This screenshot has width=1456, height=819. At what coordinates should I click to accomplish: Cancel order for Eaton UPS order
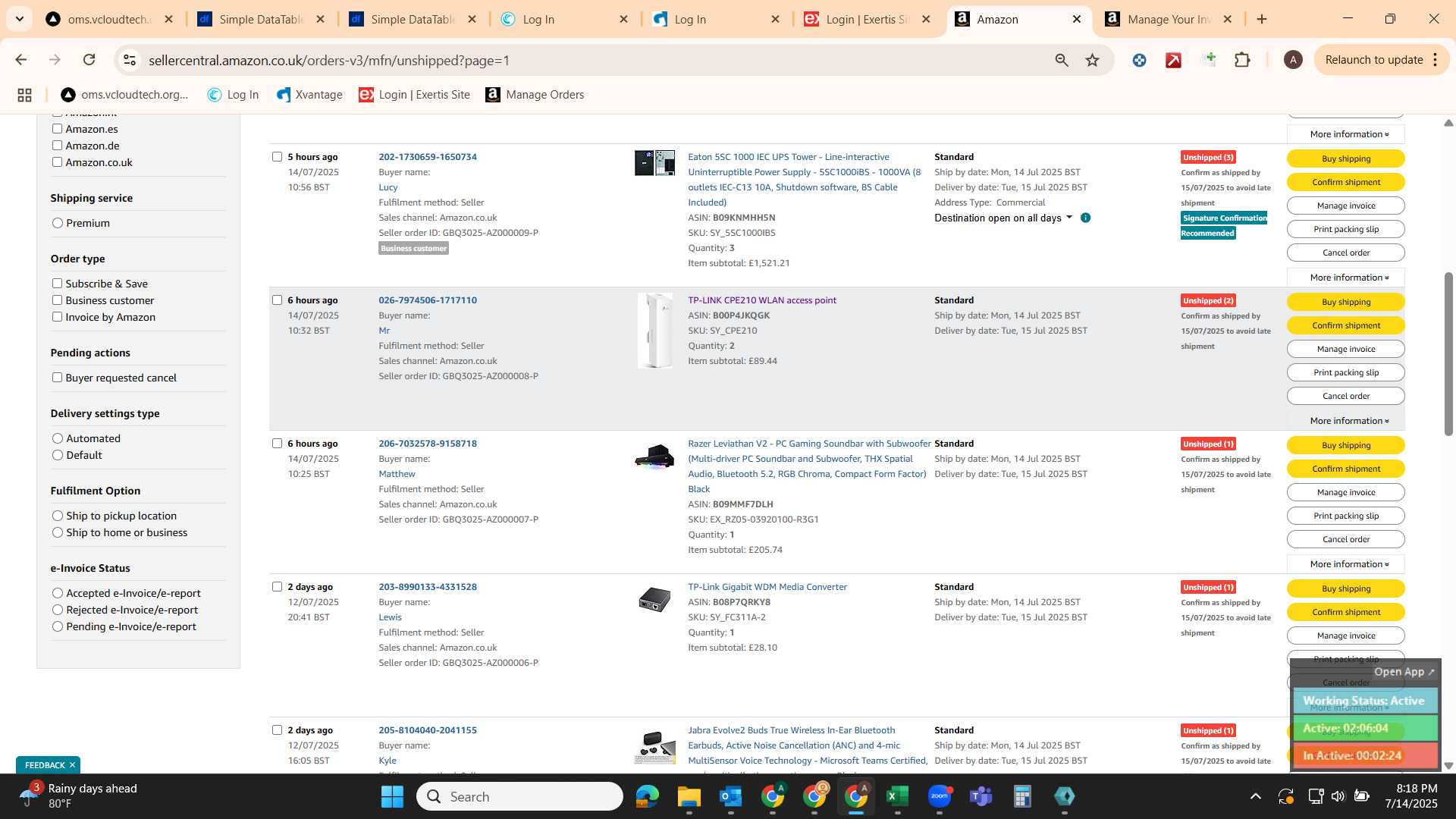pos(1346,253)
